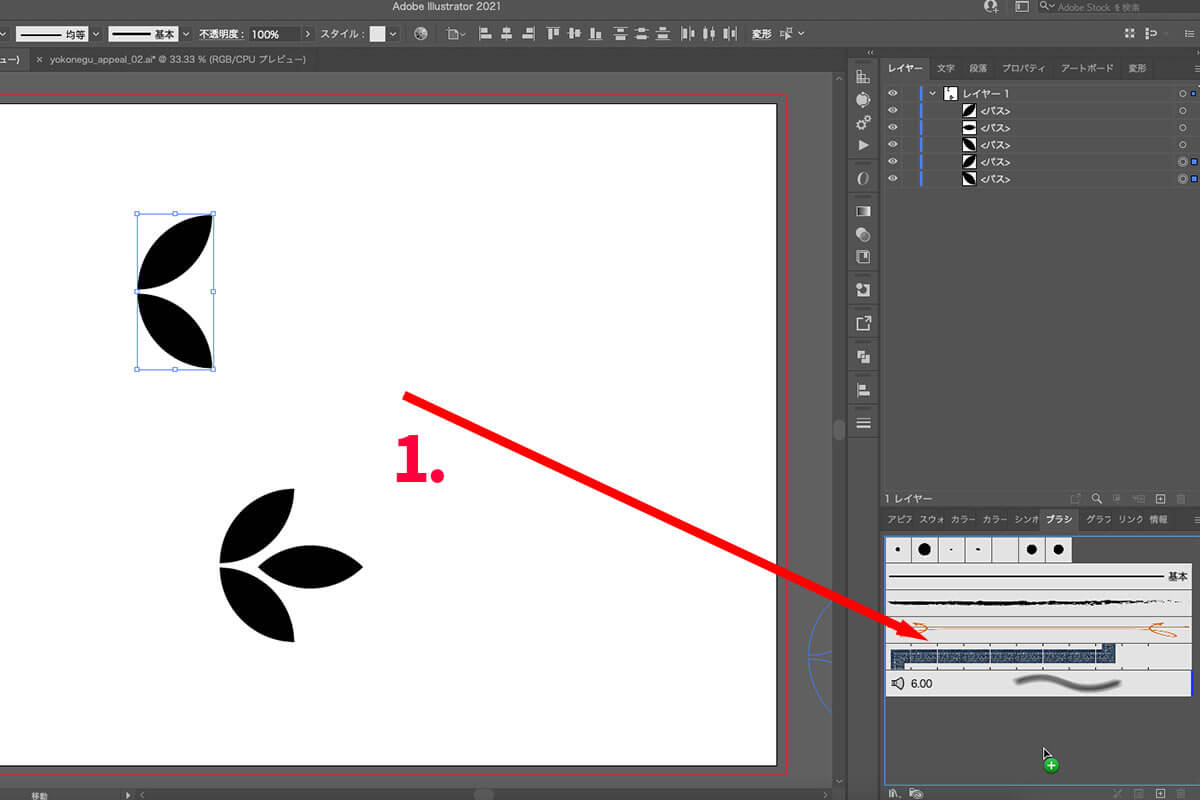Hide レイヤー 1 using its eye icon
Image resolution: width=1200 pixels, height=800 pixels.
click(893, 93)
